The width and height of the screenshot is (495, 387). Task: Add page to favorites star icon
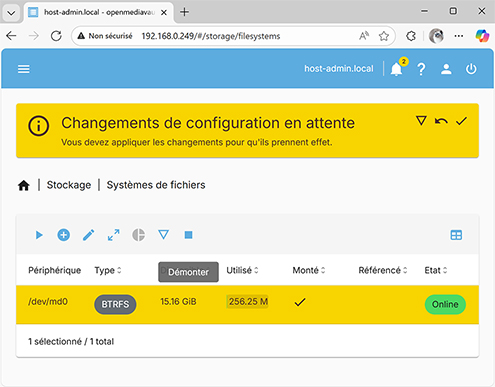384,36
